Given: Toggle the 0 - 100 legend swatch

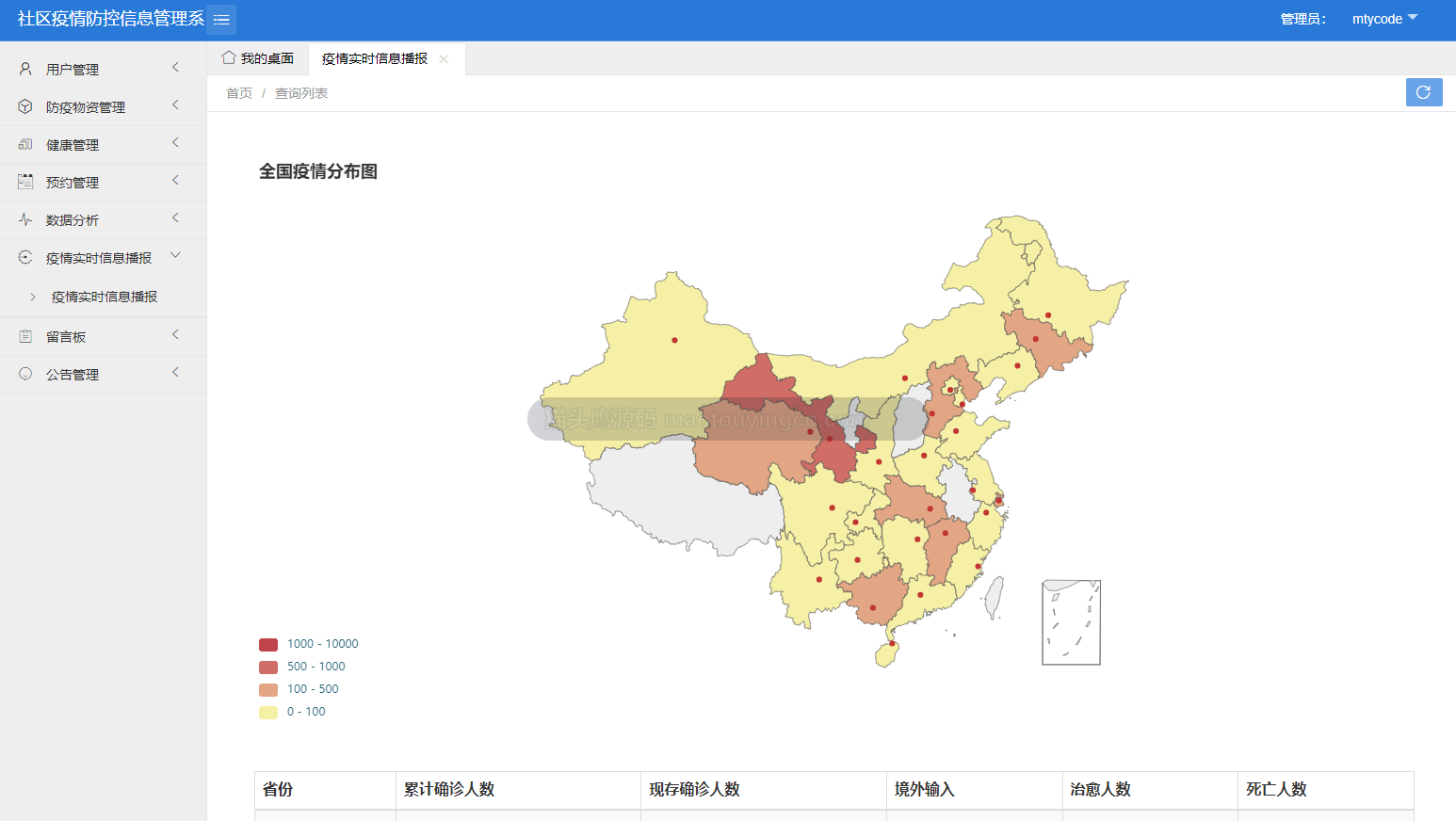Looking at the screenshot, I should point(268,712).
